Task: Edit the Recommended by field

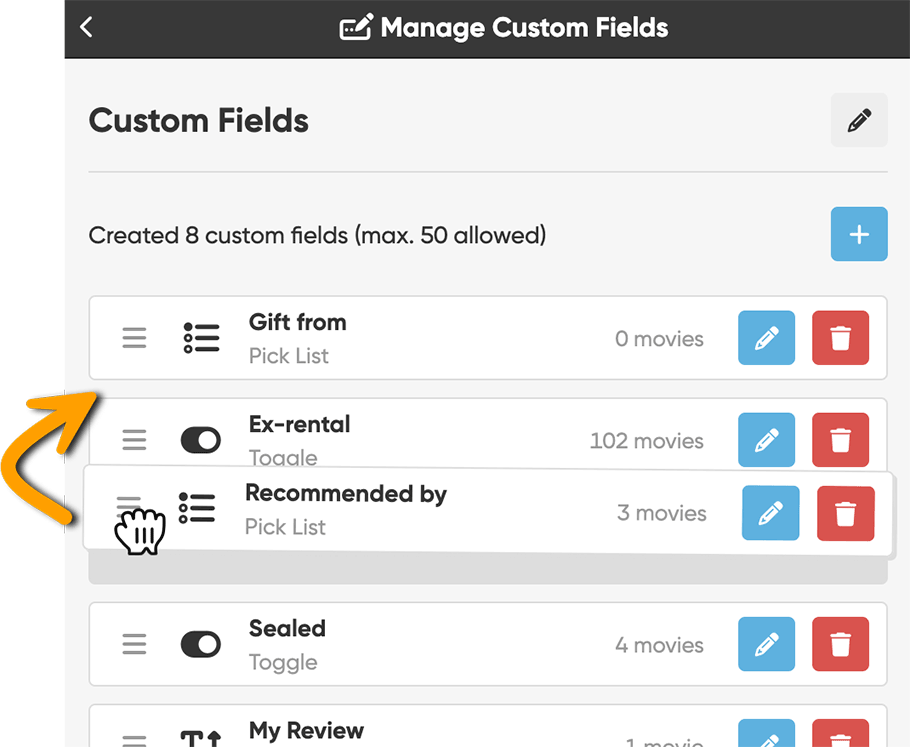Action: 770,513
